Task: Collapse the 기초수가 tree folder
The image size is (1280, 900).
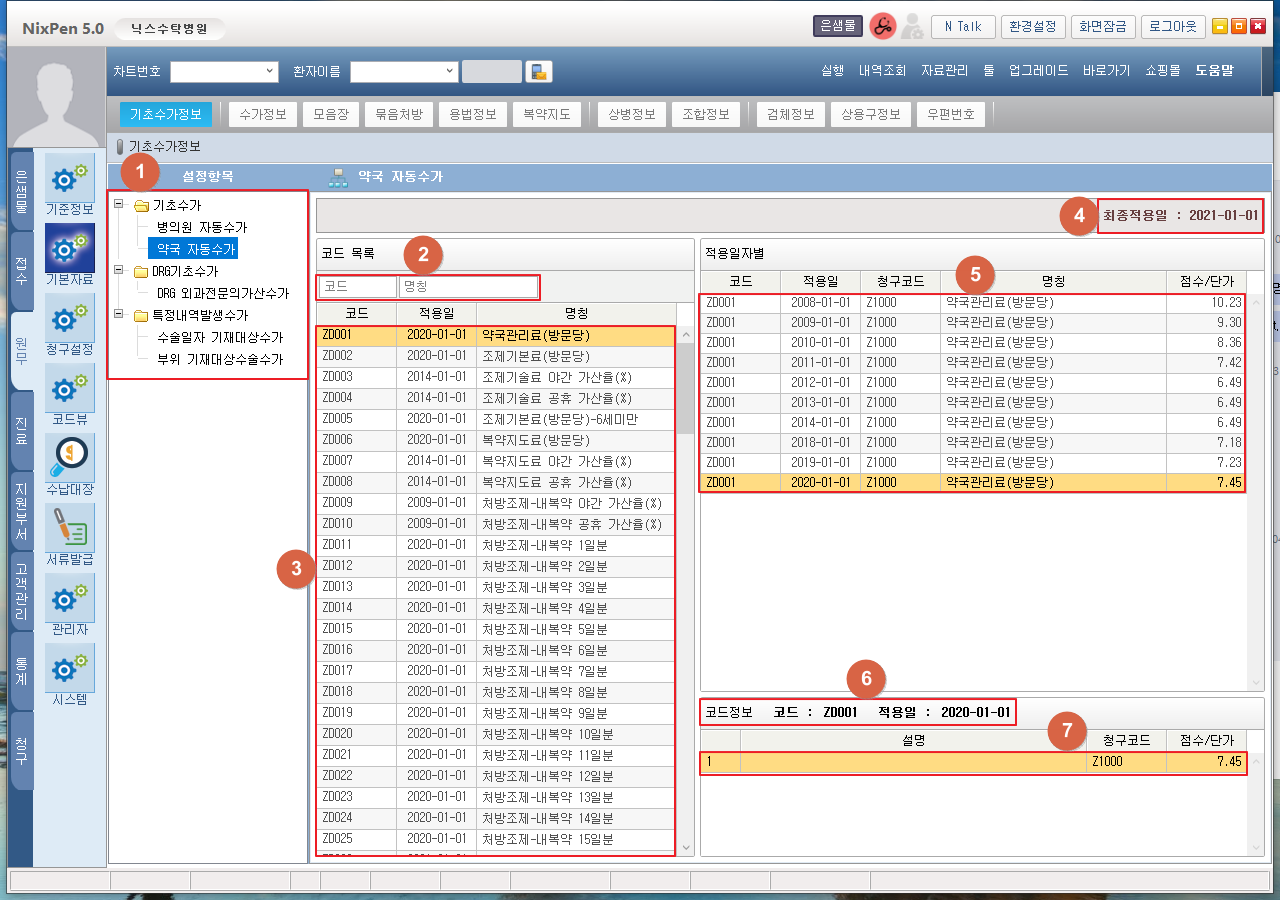Action: [x=120, y=205]
